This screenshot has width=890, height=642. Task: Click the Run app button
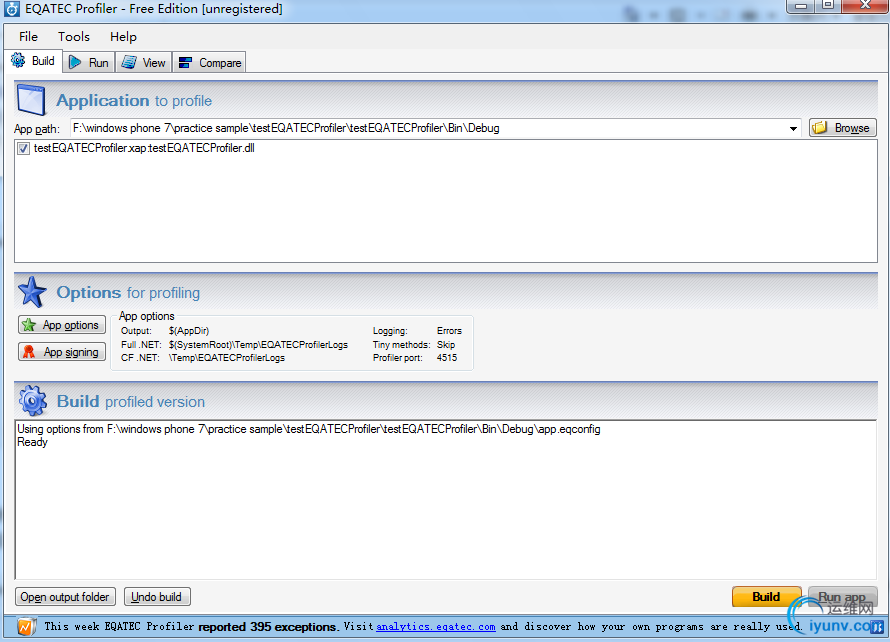click(842, 597)
